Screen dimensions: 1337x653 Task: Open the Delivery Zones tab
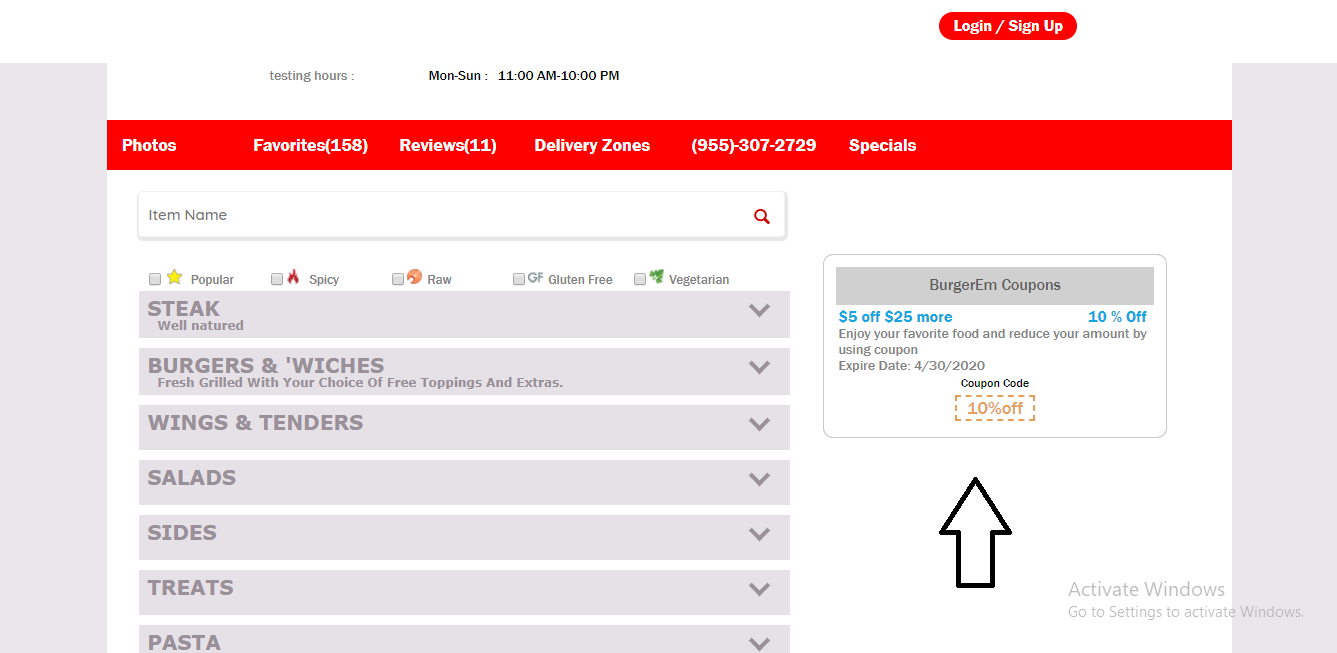click(x=592, y=145)
